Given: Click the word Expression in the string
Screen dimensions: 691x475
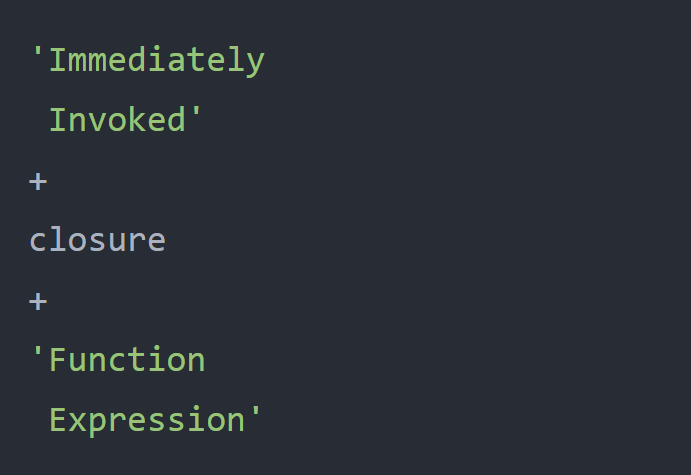Looking at the screenshot, I should (147, 421).
